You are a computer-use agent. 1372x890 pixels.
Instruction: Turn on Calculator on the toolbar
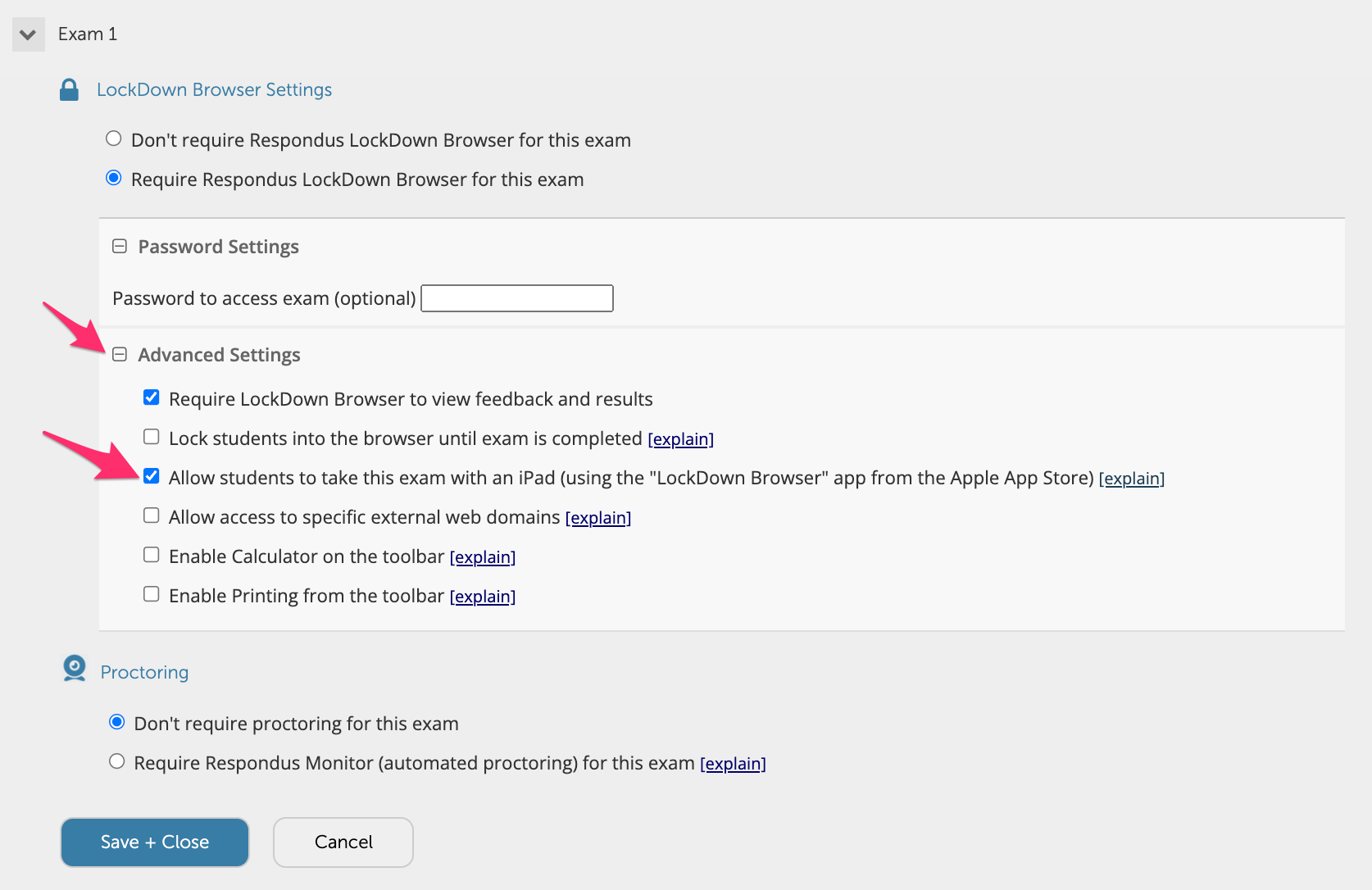(x=151, y=554)
